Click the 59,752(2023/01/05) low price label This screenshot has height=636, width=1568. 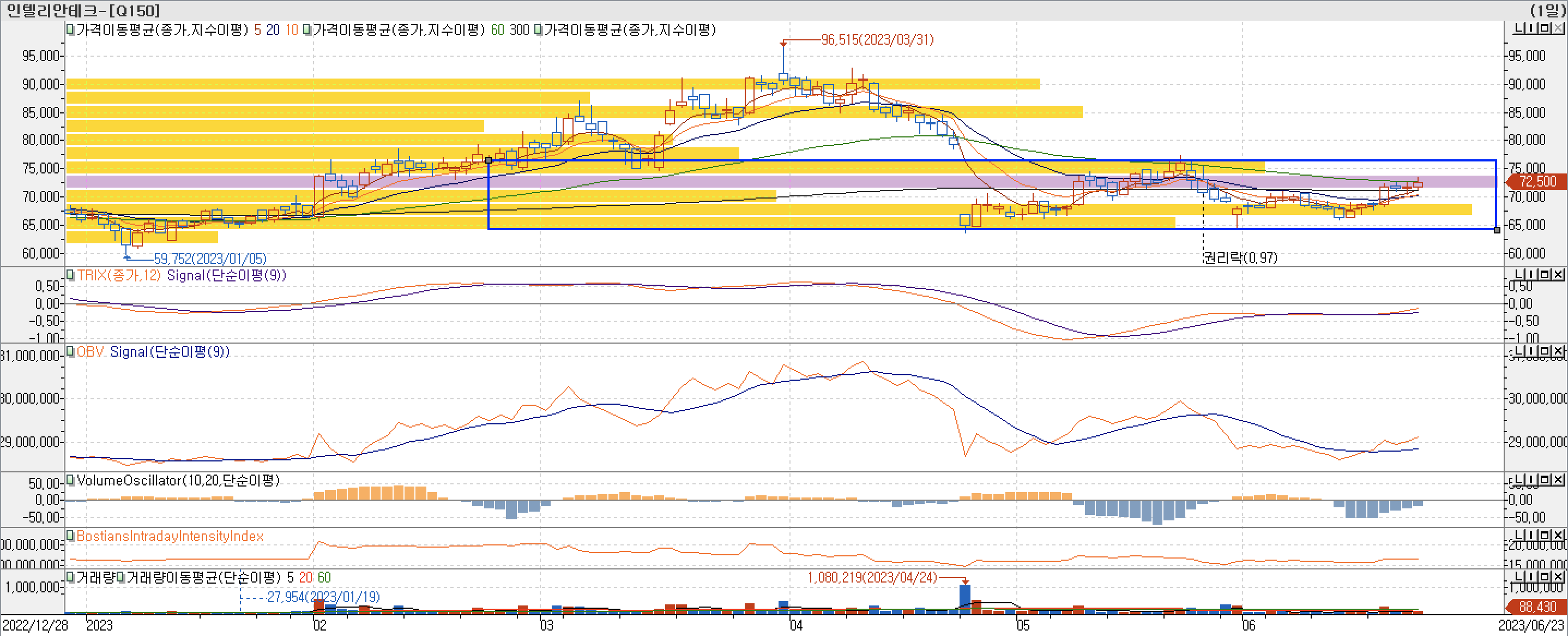[210, 259]
